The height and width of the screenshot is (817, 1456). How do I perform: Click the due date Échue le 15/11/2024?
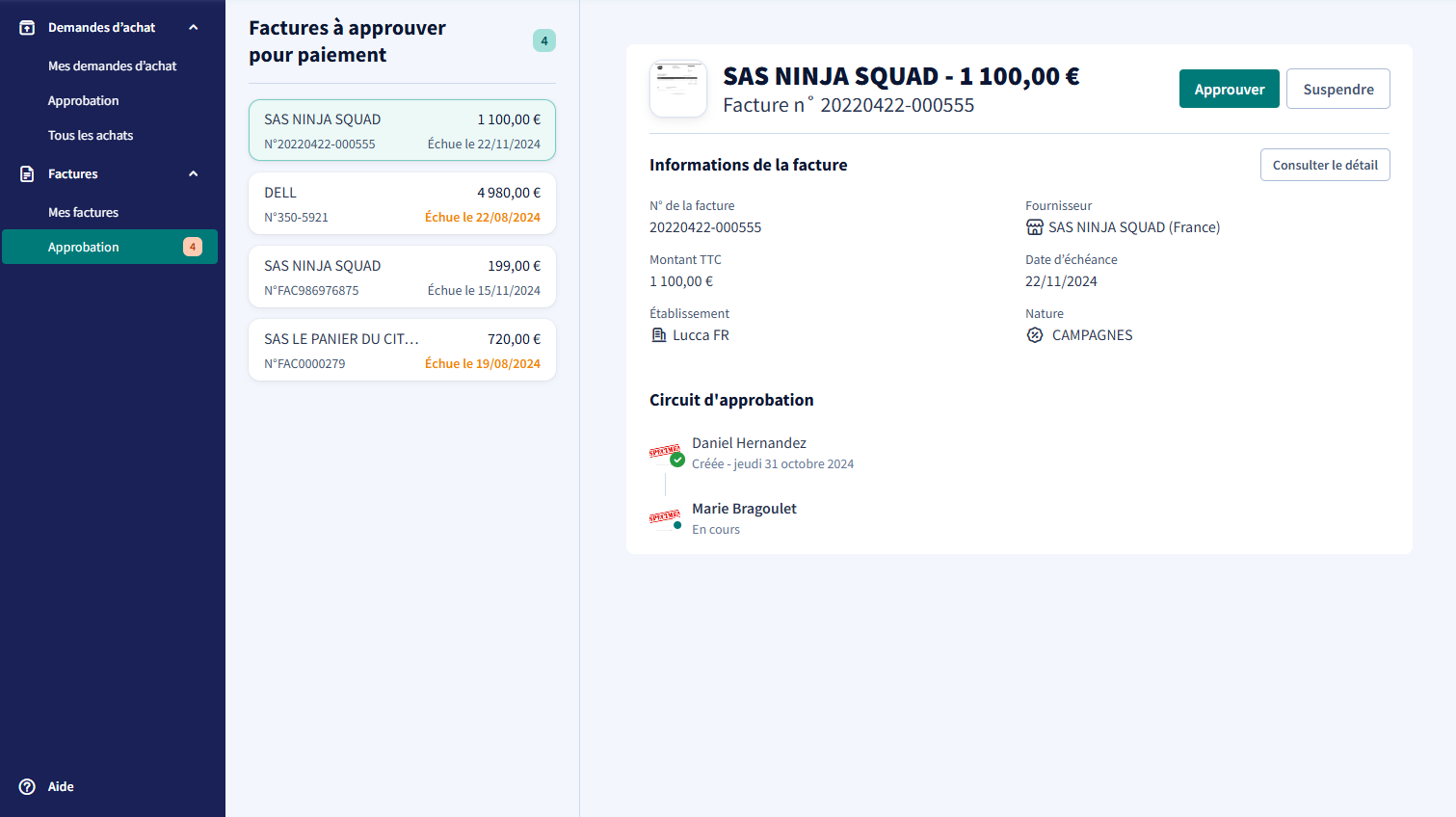(484, 291)
